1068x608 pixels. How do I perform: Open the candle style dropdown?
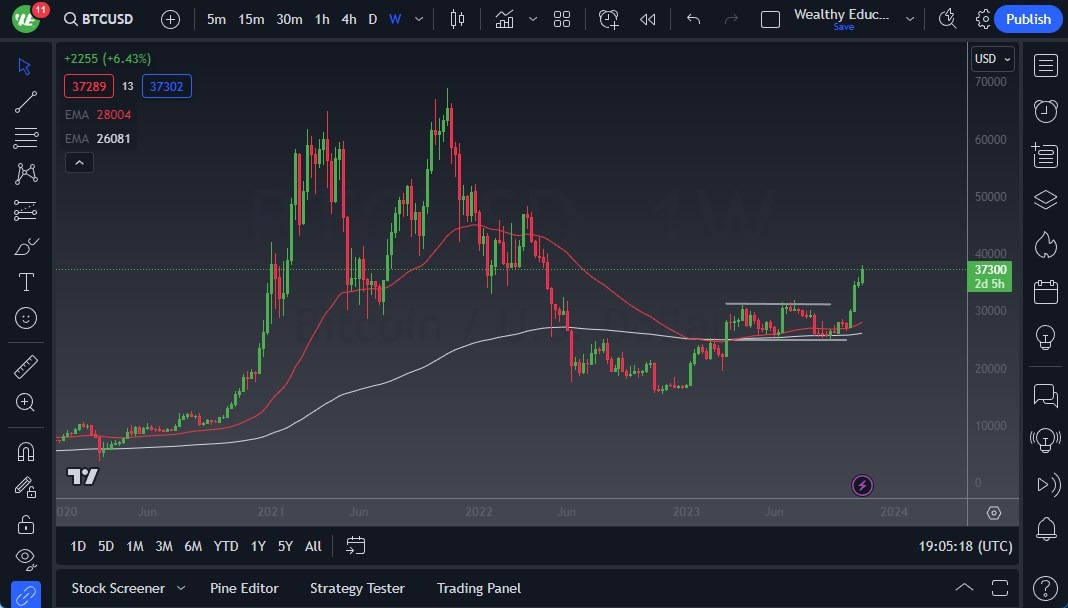coord(457,18)
